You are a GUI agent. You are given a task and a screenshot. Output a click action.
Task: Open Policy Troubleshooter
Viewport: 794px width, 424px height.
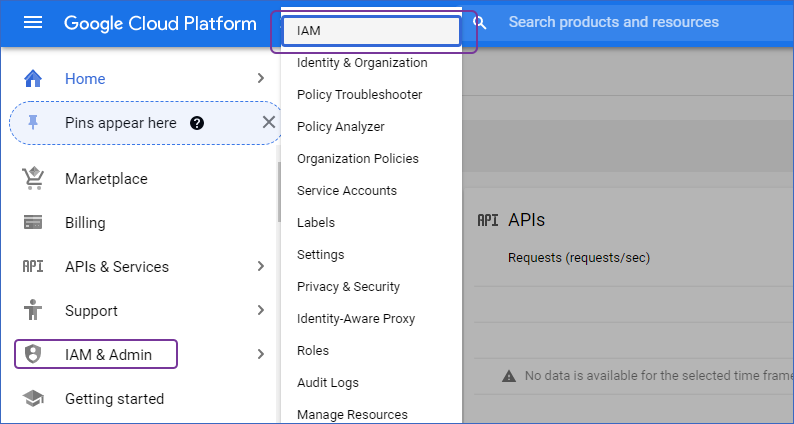(x=360, y=95)
